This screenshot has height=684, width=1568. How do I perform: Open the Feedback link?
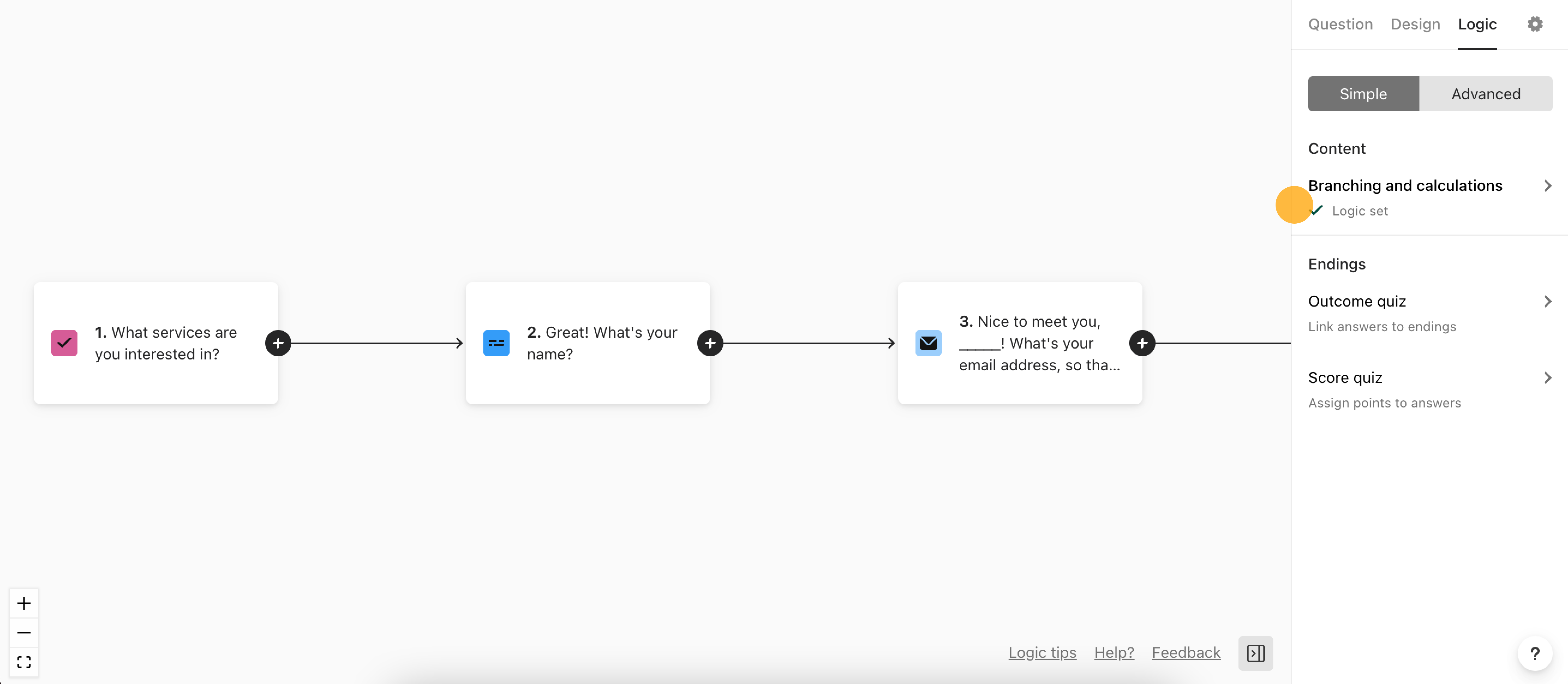pyautogui.click(x=1186, y=652)
